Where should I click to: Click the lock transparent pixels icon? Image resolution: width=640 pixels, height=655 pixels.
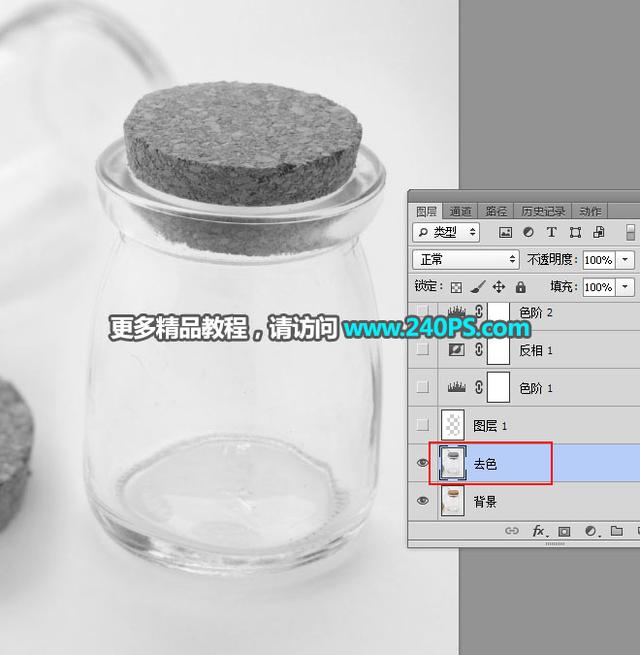click(456, 287)
